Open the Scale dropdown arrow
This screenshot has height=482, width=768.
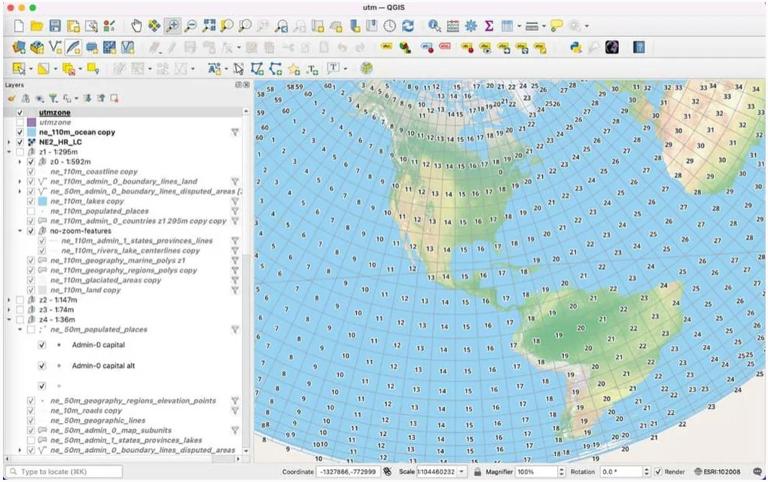click(x=461, y=472)
